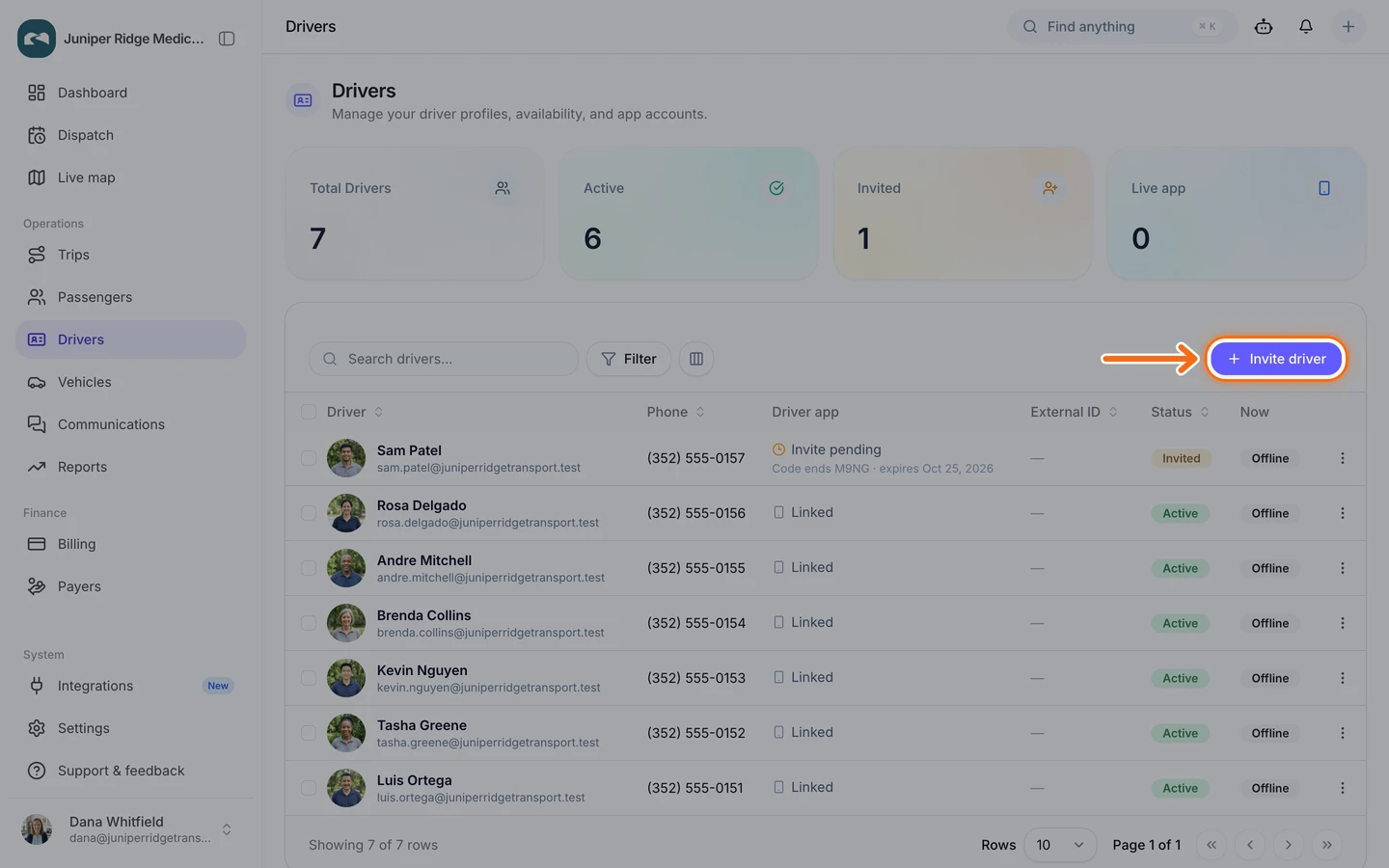The image size is (1389, 868).
Task: Click the Live app phone icon
Action: tap(1324, 188)
